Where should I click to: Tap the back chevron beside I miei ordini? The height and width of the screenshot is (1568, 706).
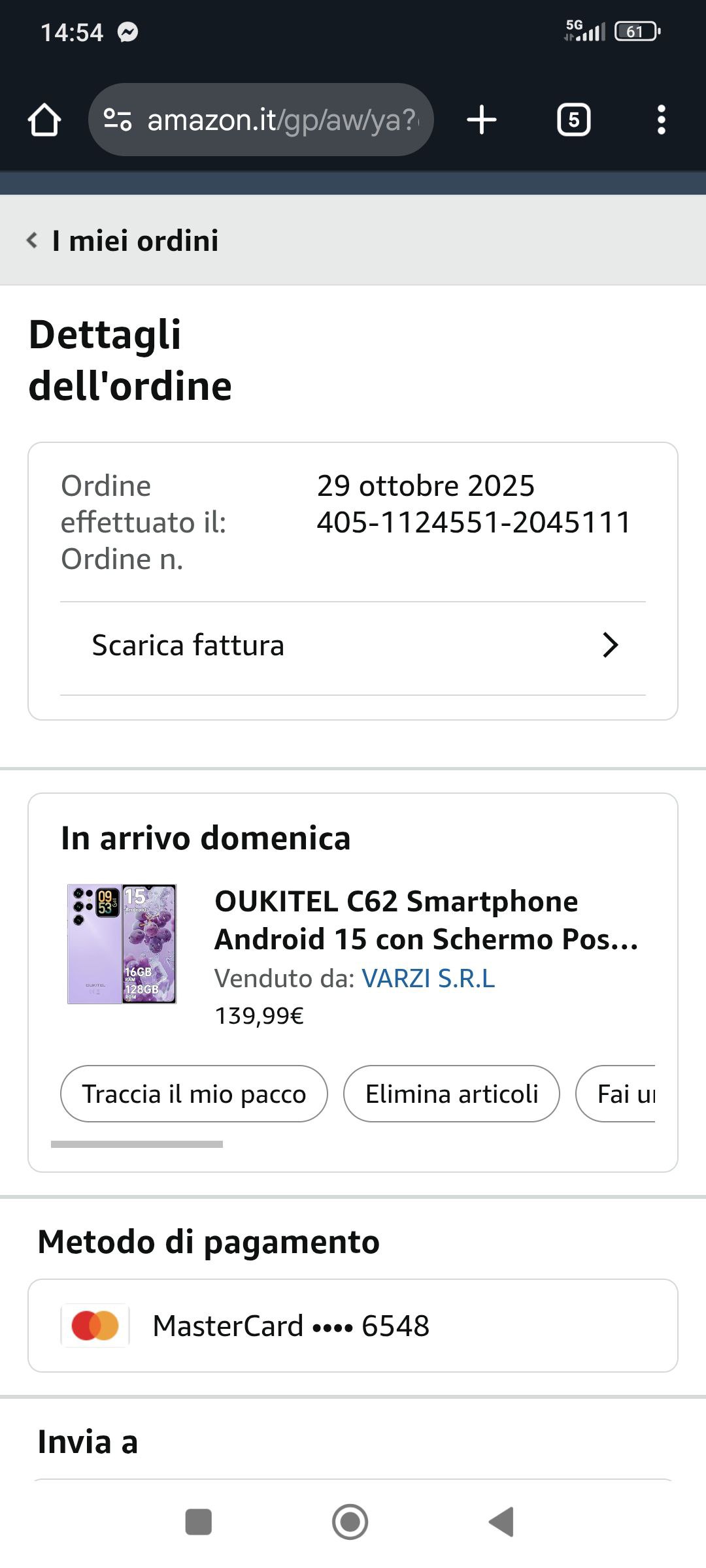(x=31, y=240)
